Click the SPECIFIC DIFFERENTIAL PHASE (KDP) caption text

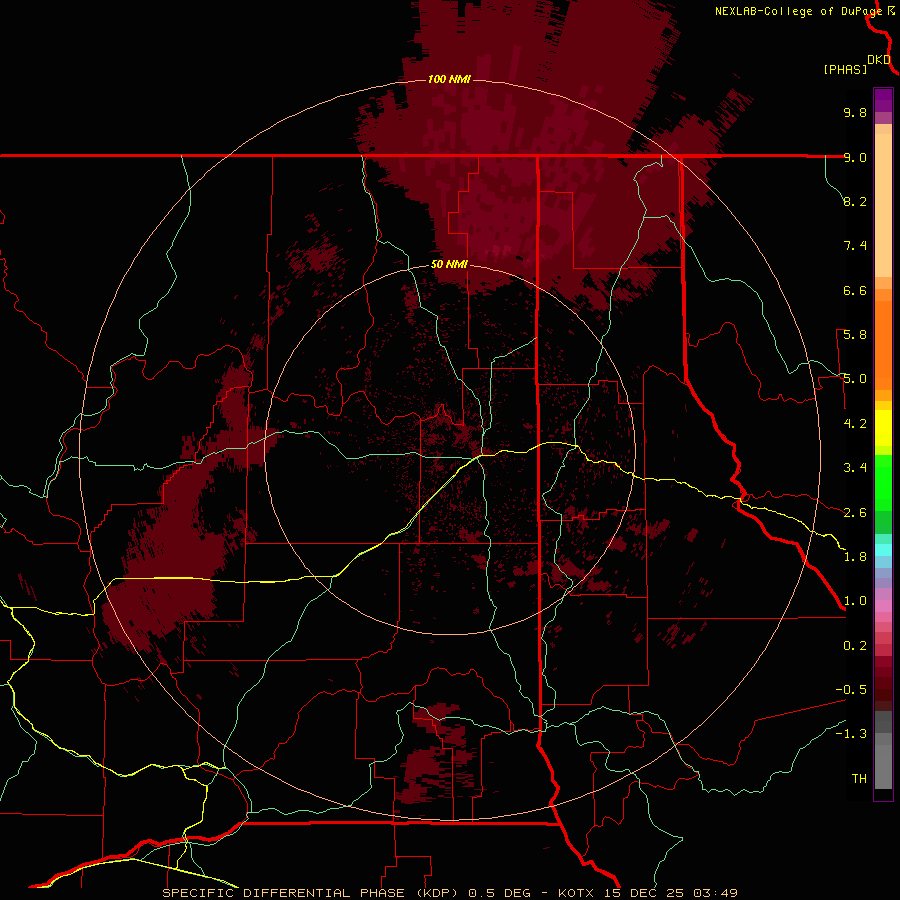311,893
